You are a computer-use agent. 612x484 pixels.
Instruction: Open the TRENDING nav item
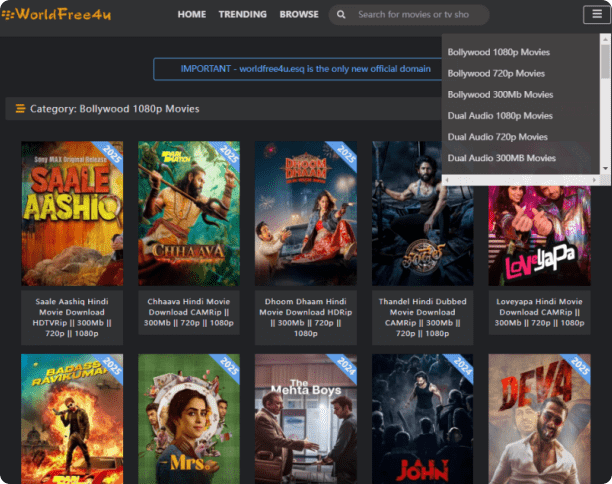click(x=243, y=15)
